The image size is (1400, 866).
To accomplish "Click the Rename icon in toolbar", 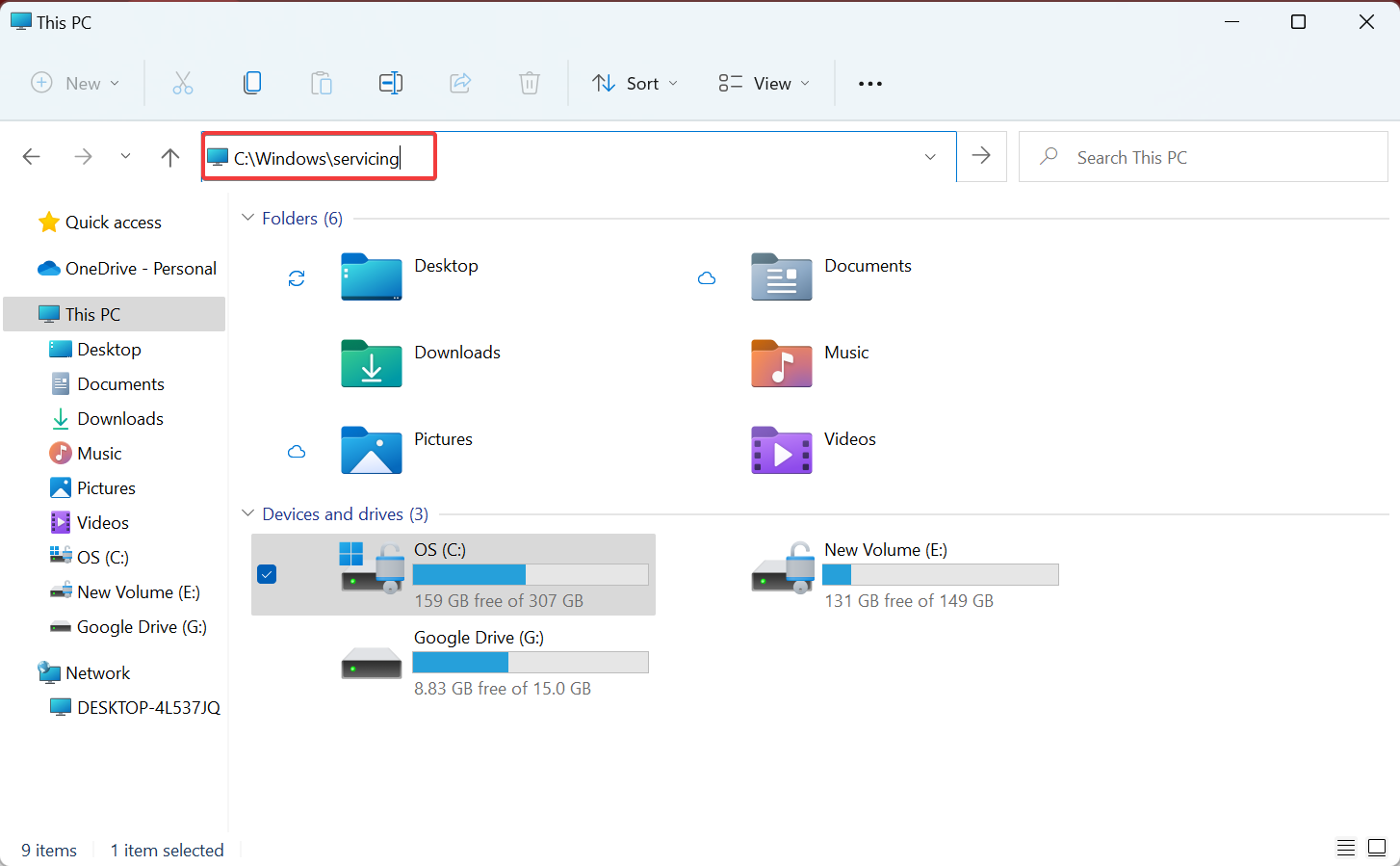I will [391, 84].
